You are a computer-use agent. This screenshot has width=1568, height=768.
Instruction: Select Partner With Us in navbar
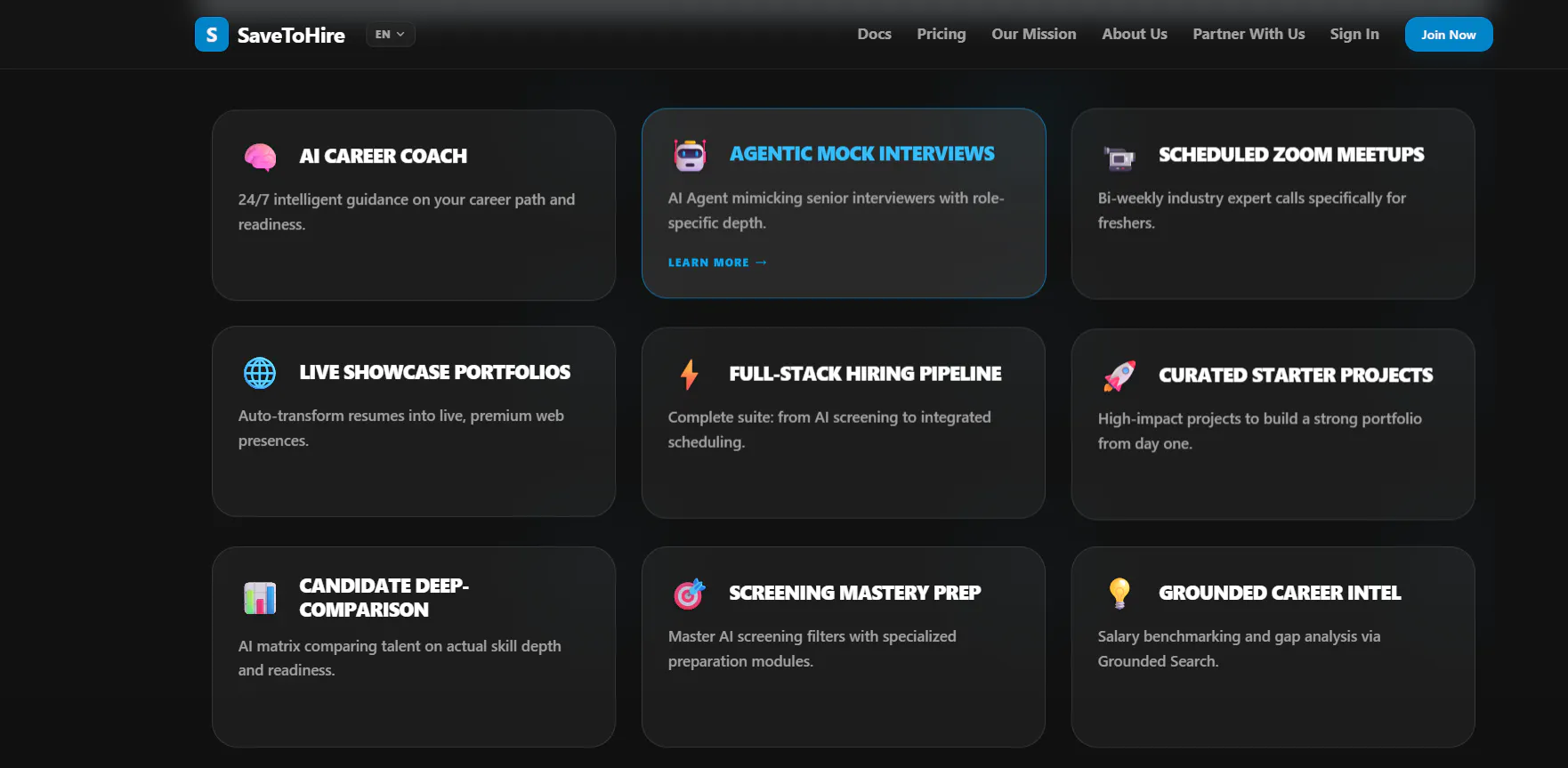[x=1249, y=34]
